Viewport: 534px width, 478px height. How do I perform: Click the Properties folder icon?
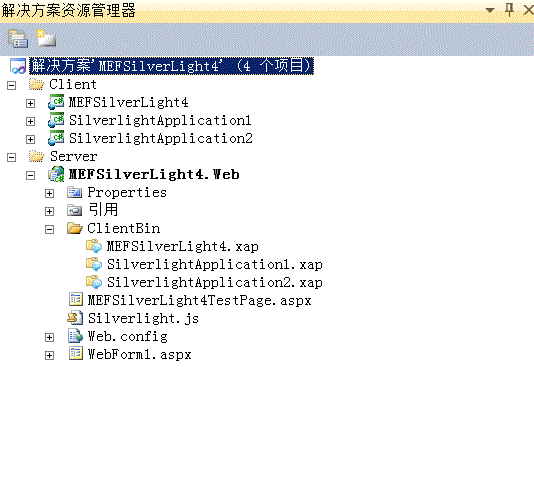[75, 193]
